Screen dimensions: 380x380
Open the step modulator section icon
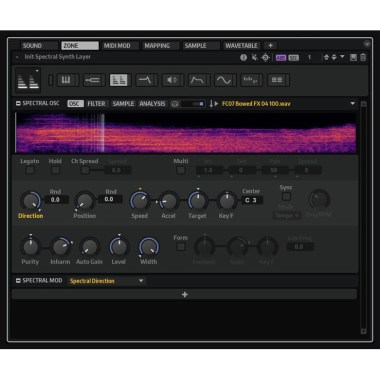click(x=250, y=80)
